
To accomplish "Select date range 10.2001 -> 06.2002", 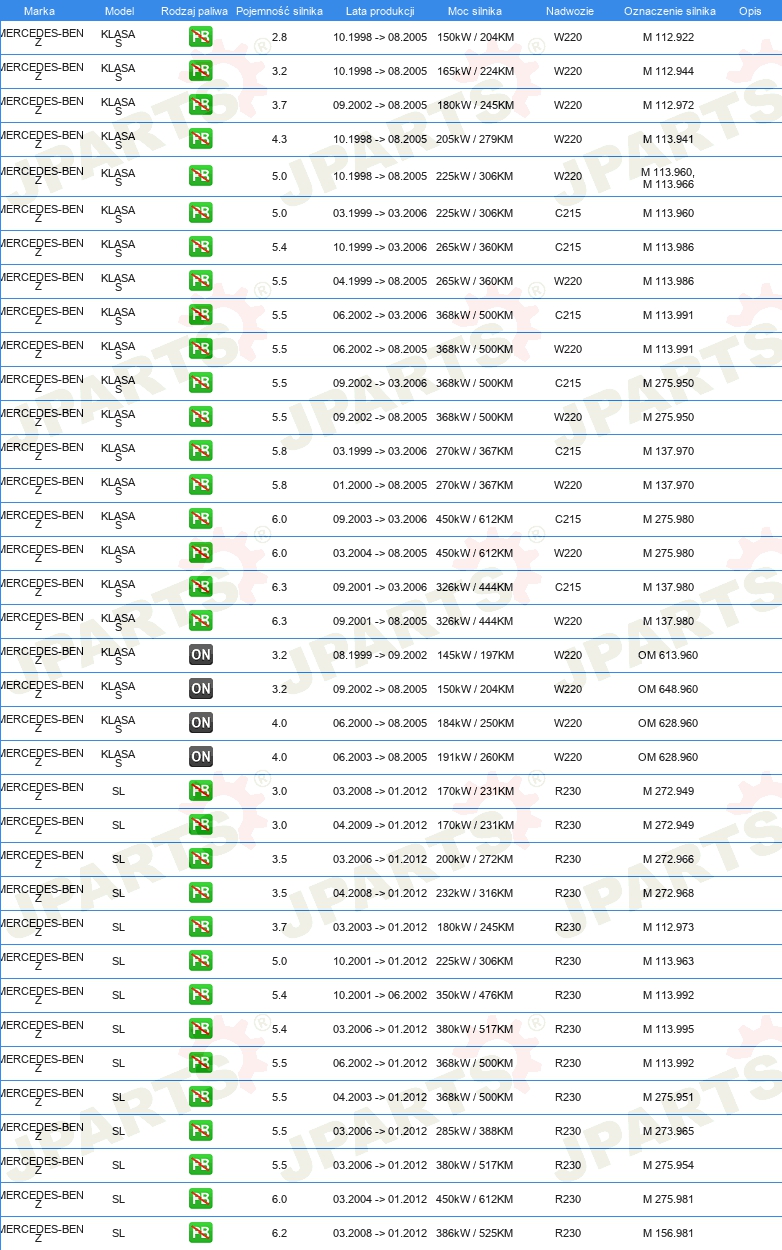I will click(380, 996).
